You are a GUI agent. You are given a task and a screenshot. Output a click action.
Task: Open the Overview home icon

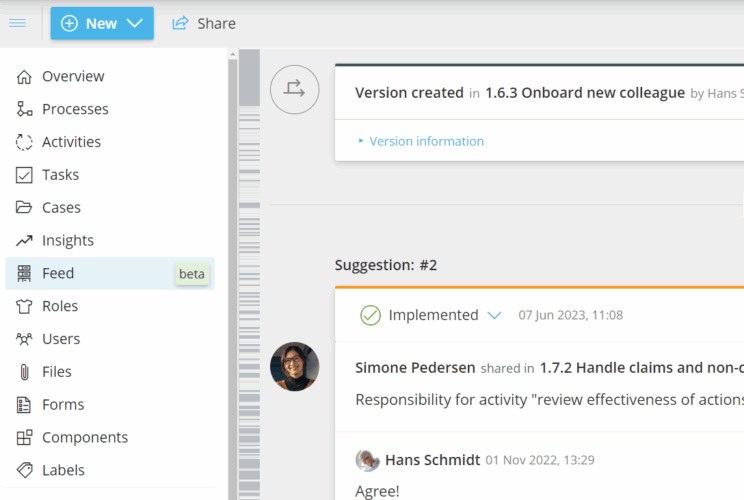(x=24, y=77)
